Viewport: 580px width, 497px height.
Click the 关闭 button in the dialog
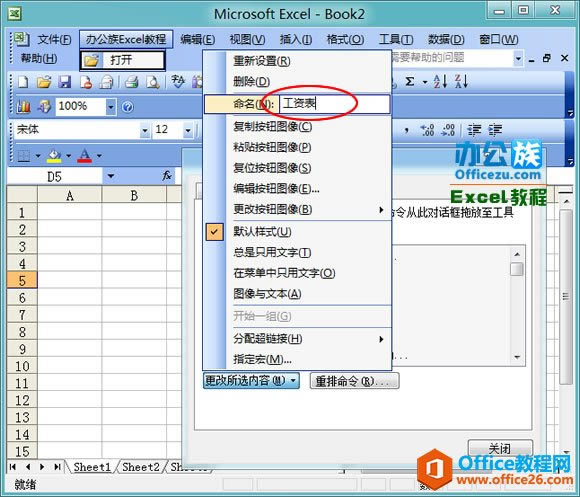(500, 448)
